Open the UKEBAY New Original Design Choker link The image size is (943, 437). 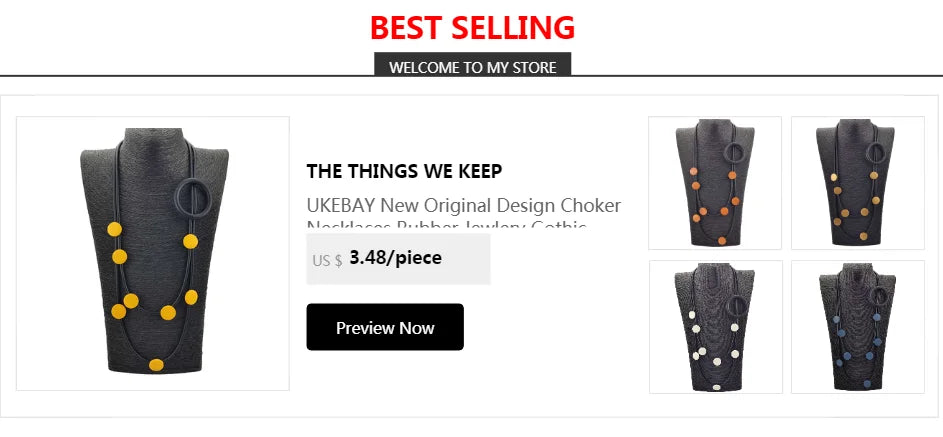463,206
